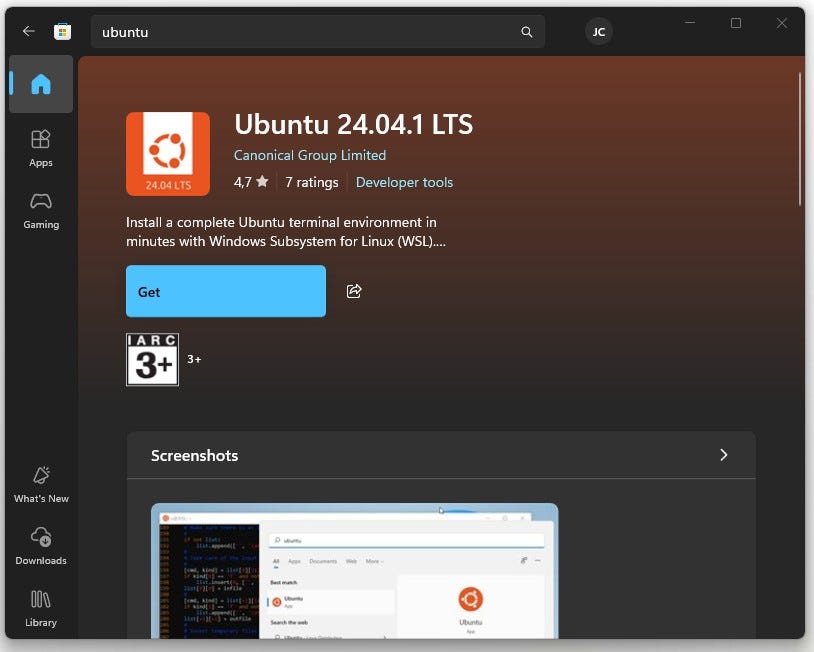
Task: Click the 3+ age rating label
Action: pos(194,359)
